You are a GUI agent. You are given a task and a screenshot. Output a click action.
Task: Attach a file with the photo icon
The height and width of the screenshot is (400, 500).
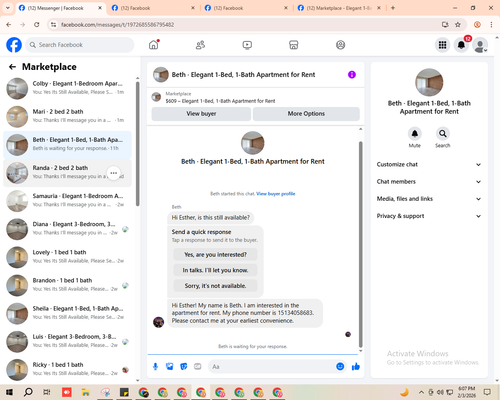click(170, 367)
